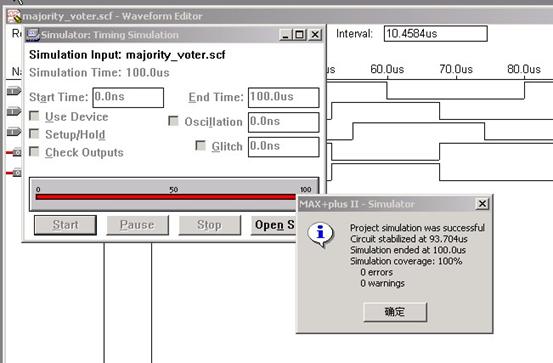Click the Start simulation button
Image resolution: width=553 pixels, height=363 pixels.
click(65, 225)
